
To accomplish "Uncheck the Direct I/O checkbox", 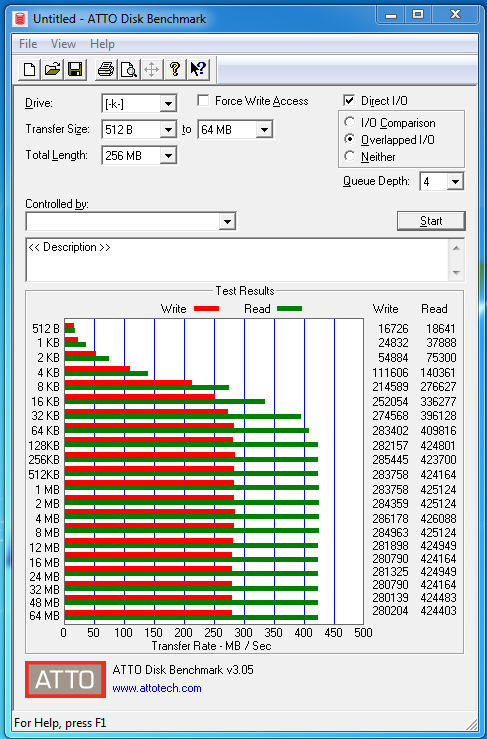I will 349,100.
